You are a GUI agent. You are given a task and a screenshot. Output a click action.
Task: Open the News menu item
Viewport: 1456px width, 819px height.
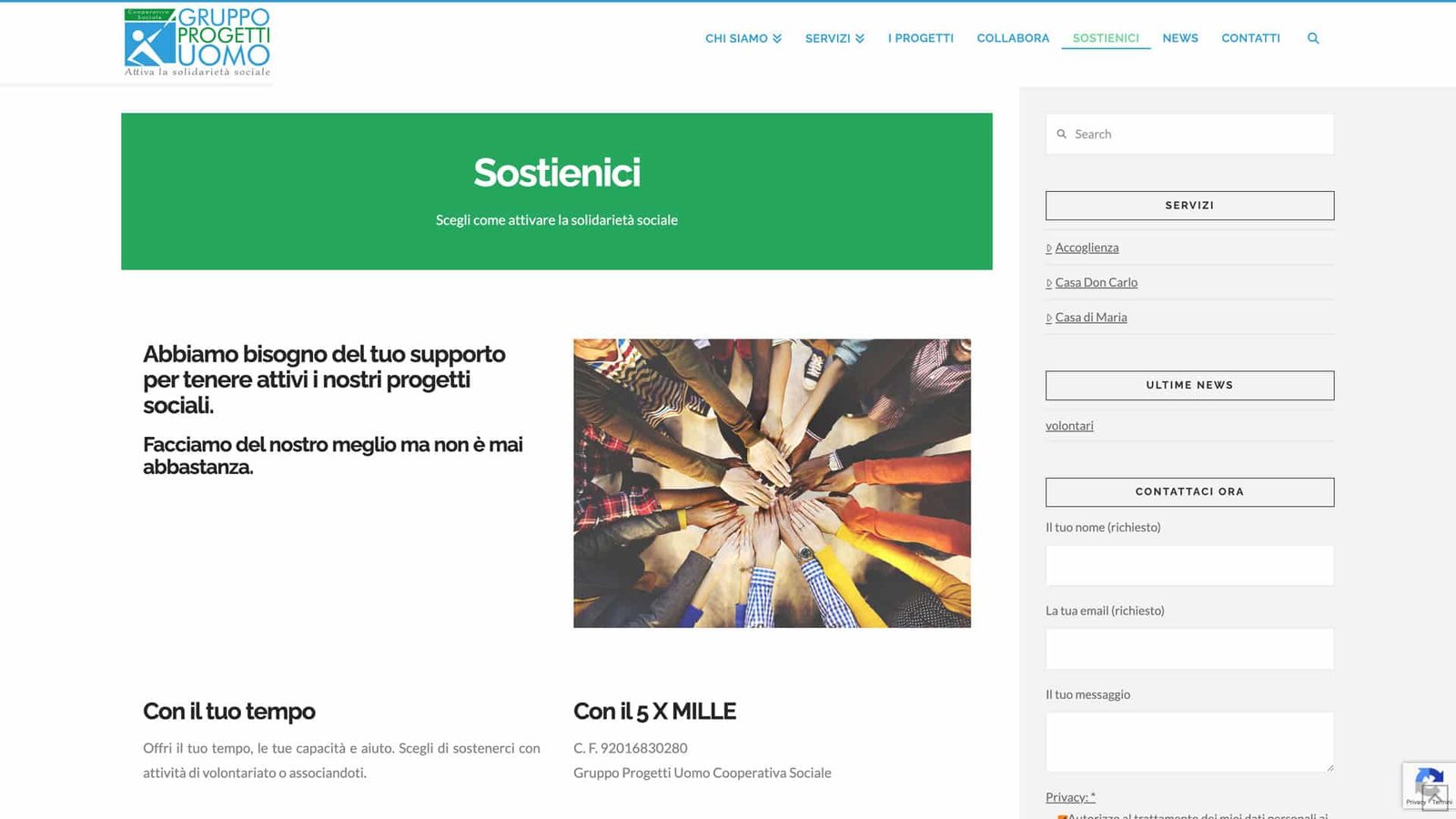point(1180,38)
